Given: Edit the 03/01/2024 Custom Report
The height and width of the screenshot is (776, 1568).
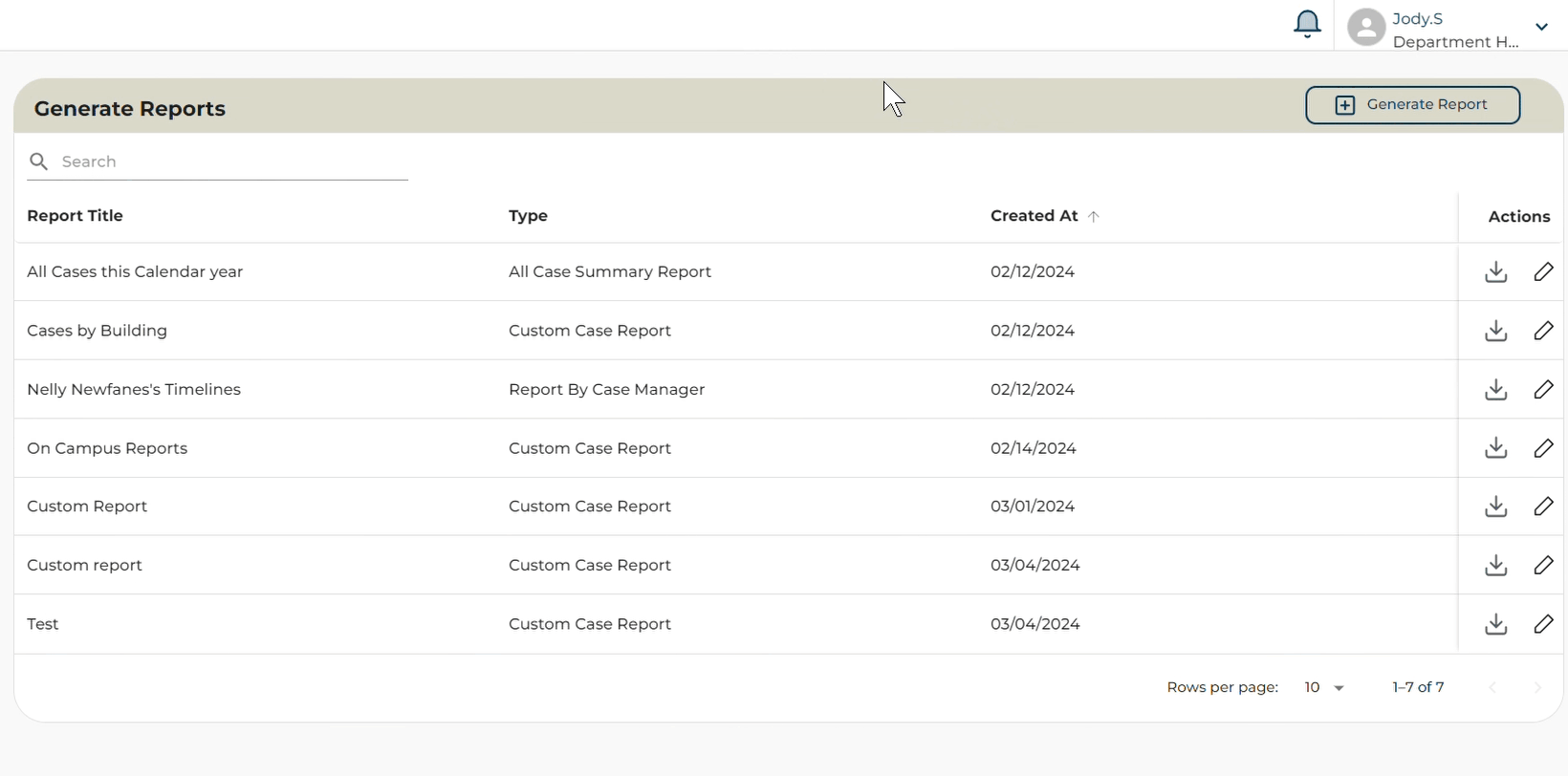Looking at the screenshot, I should (x=1543, y=507).
